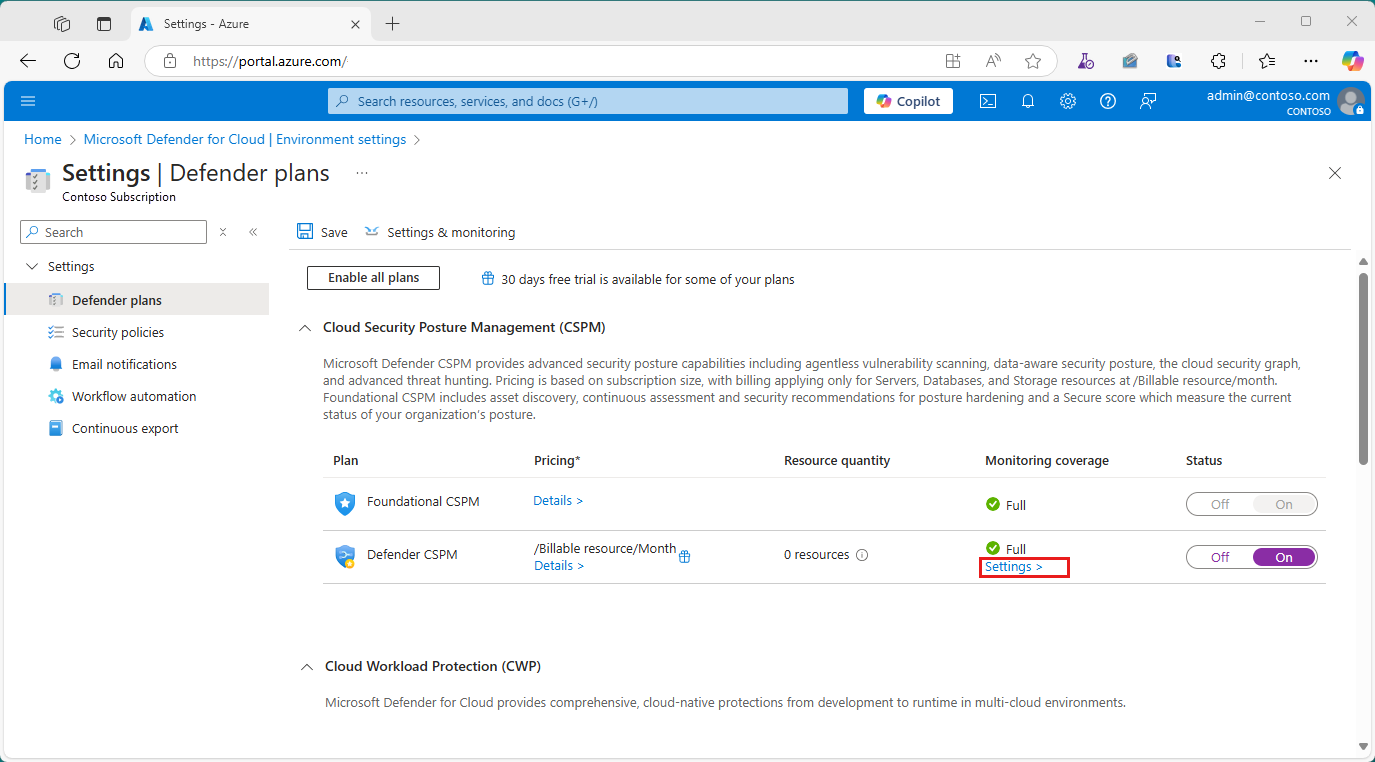Open Defender CSPM monitoring Settings link
The image size is (1375, 762).
click(1013, 567)
